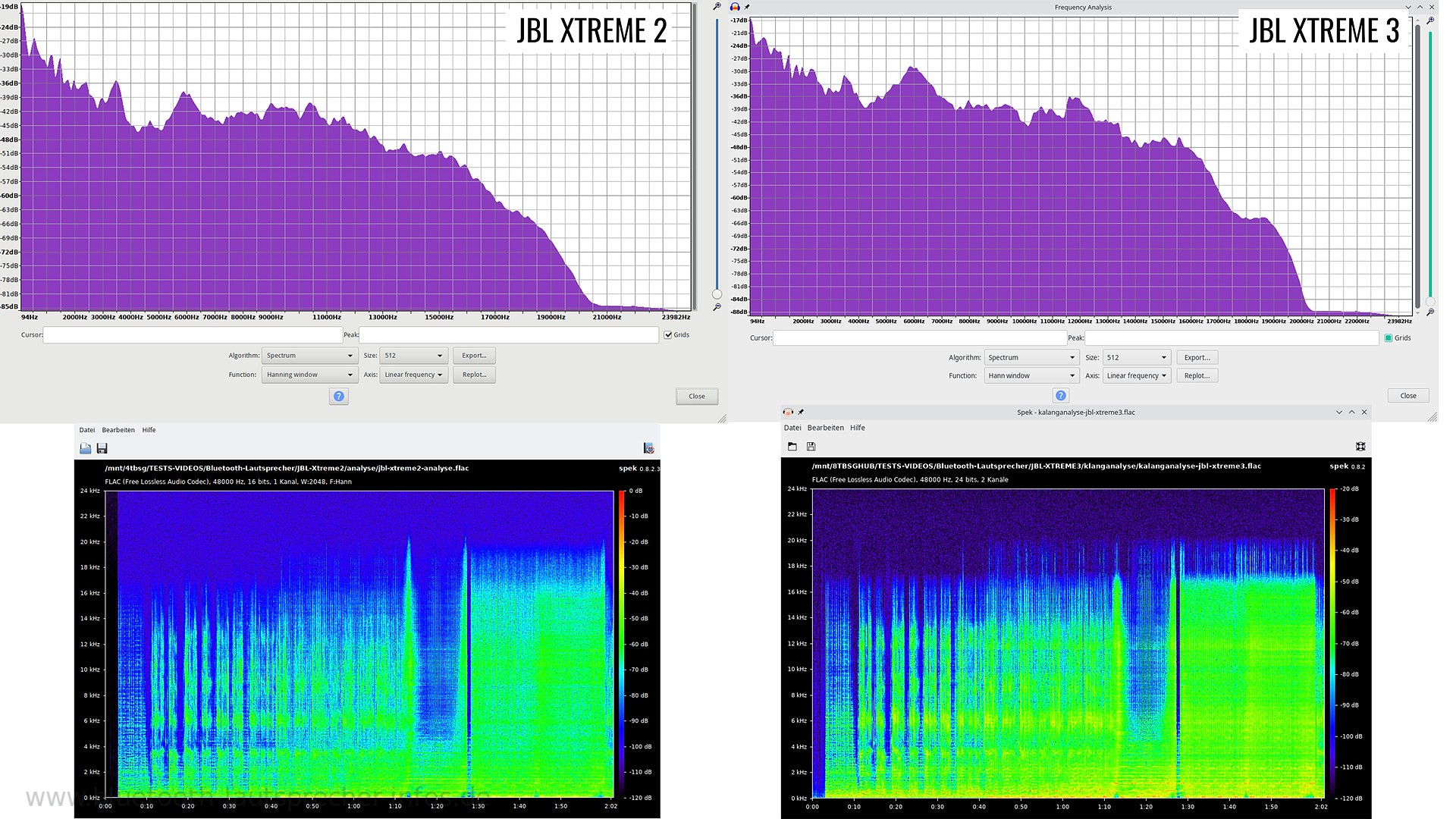Viewport: 1456px width, 819px height.
Task: Click zoom-in magnifier at top right of Xtreme 2 graph
Action: pyautogui.click(x=717, y=6)
